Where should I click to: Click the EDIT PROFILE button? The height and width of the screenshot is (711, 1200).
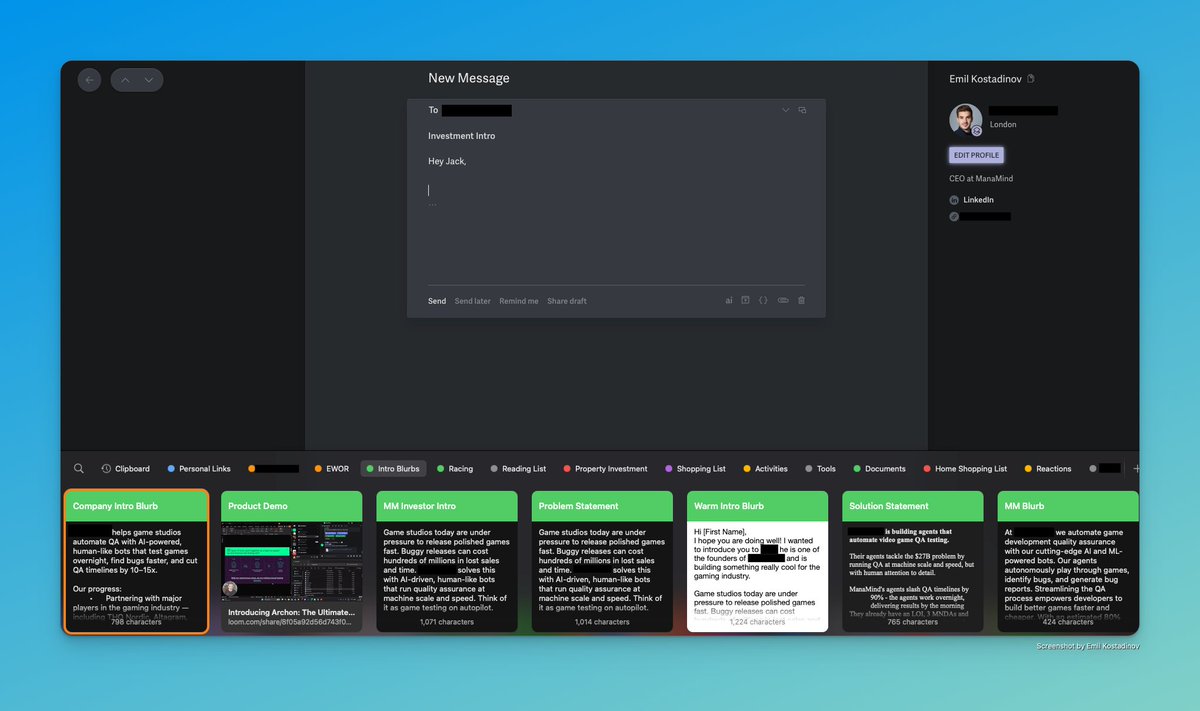976,155
